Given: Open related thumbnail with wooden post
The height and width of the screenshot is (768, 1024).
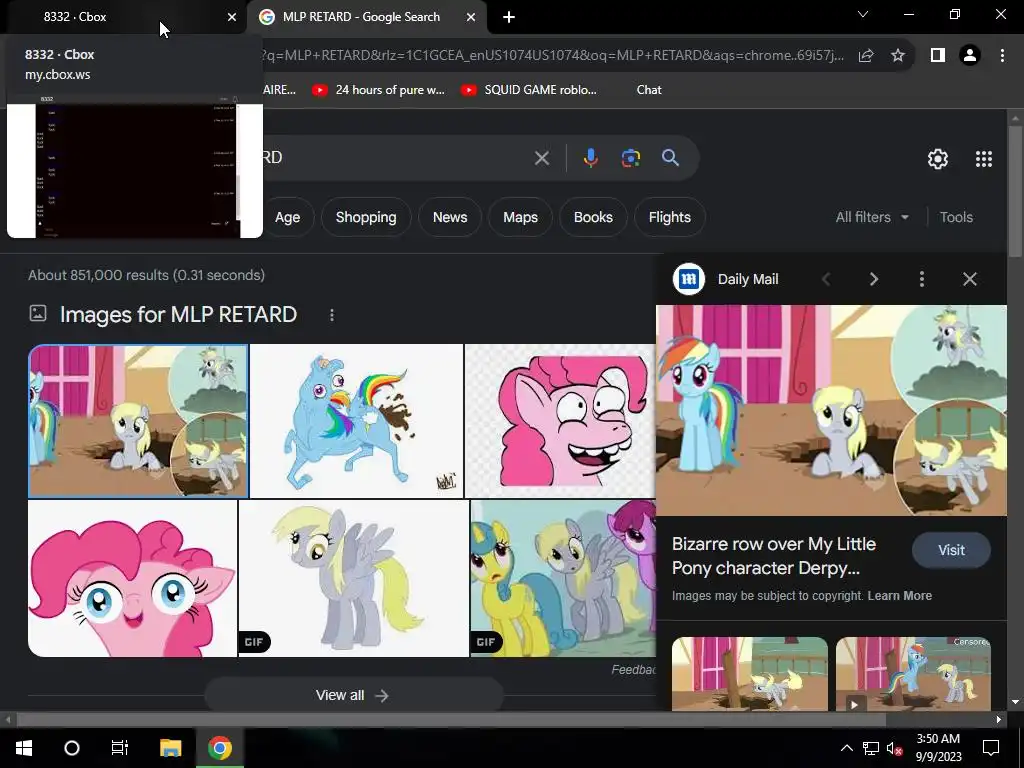Looking at the screenshot, I should click(x=750, y=674).
